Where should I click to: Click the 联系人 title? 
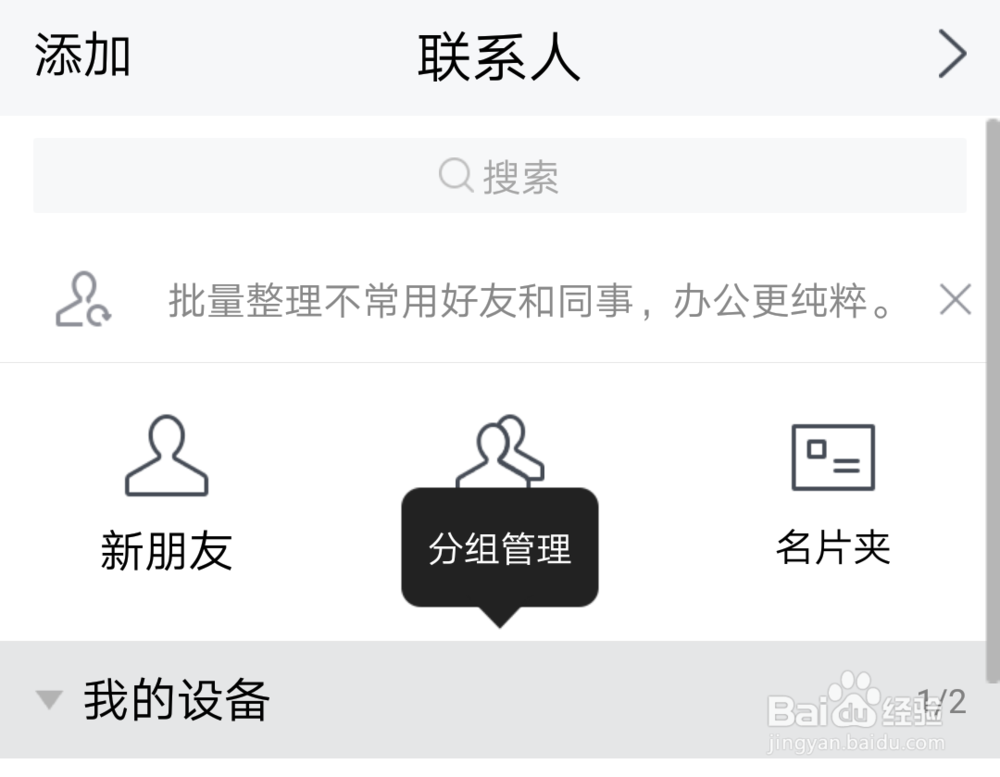(499, 57)
